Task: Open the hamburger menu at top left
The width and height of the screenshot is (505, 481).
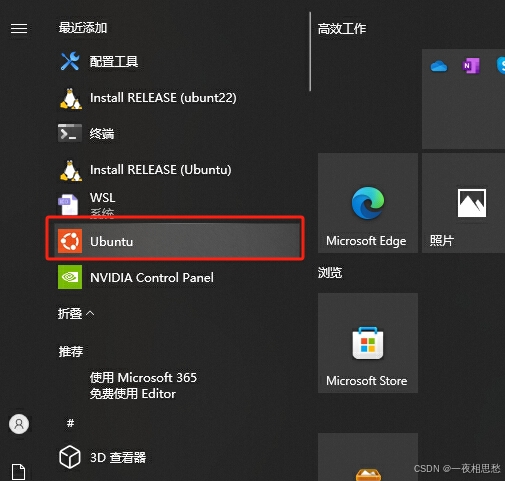Action: pyautogui.click(x=19, y=28)
